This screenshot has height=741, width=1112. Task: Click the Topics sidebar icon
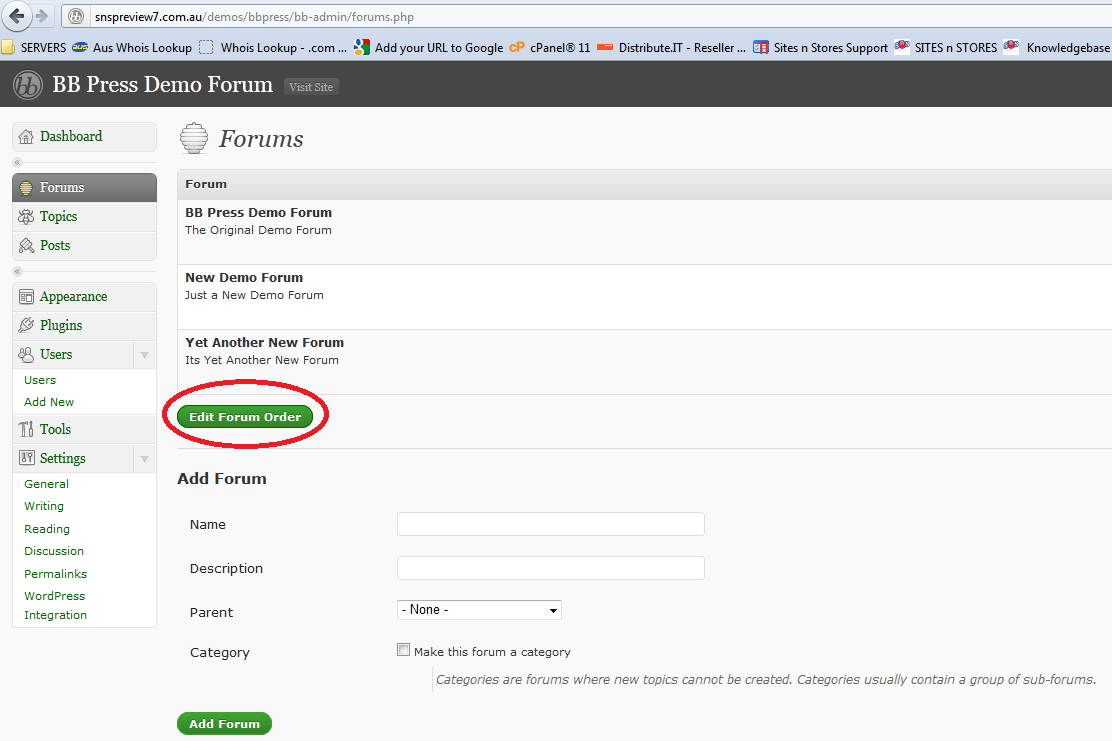26,216
